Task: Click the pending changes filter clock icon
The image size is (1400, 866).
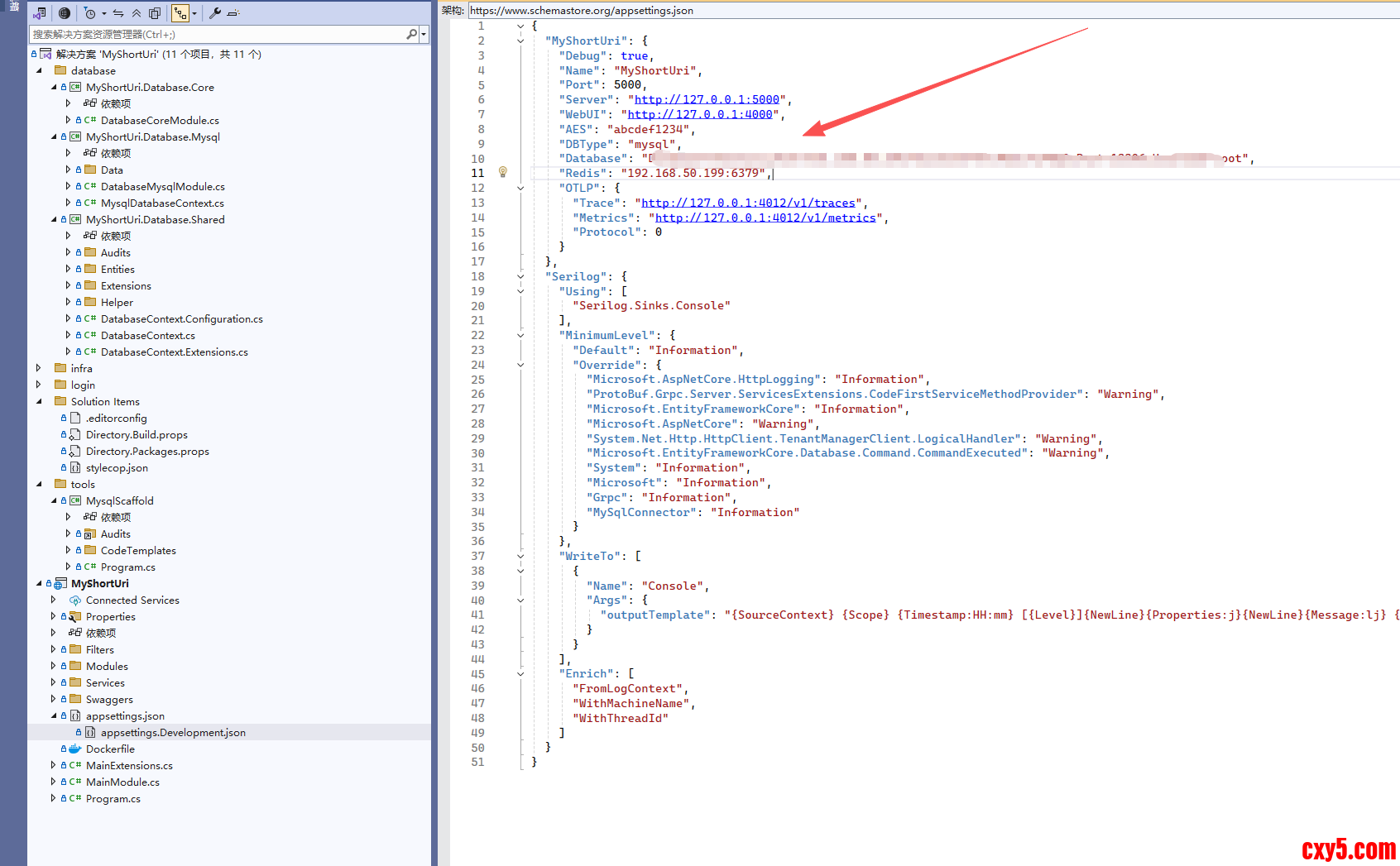Action: [x=90, y=13]
